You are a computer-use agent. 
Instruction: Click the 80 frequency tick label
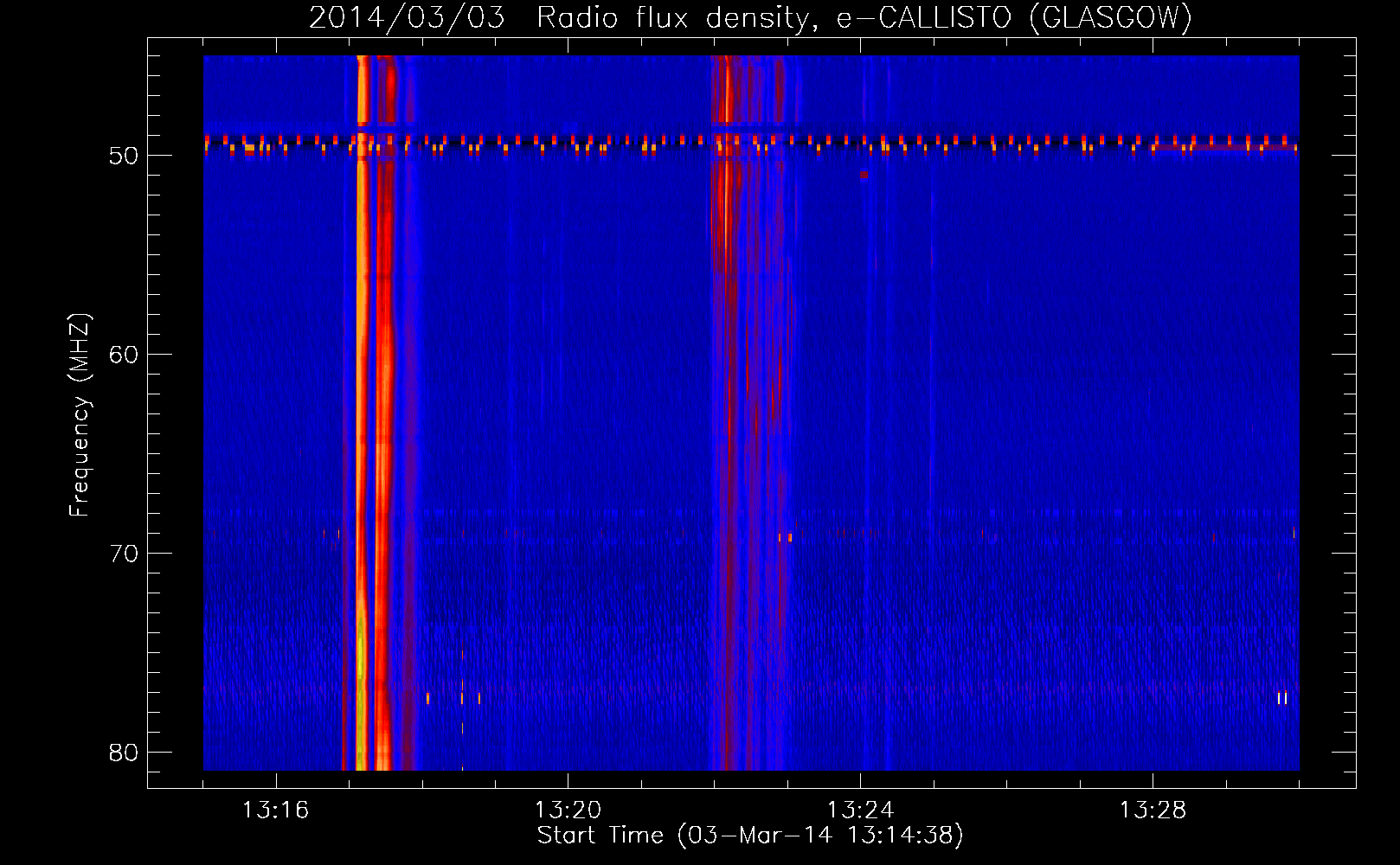click(124, 753)
